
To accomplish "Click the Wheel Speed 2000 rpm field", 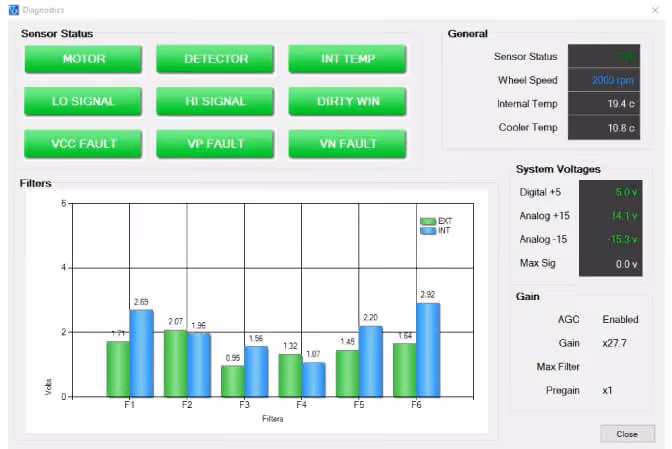I will 604,80.
